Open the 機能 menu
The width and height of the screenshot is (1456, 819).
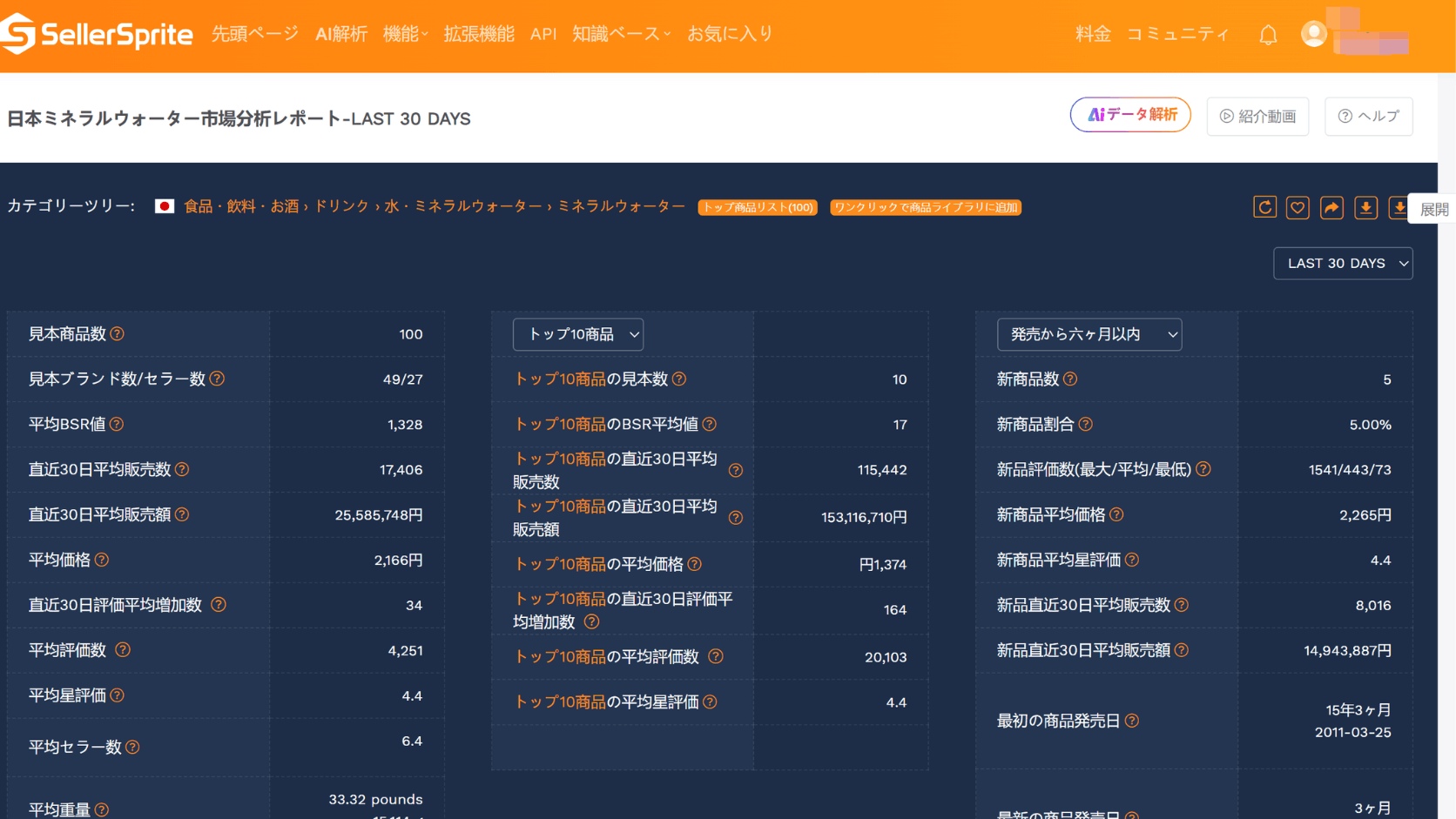[405, 34]
